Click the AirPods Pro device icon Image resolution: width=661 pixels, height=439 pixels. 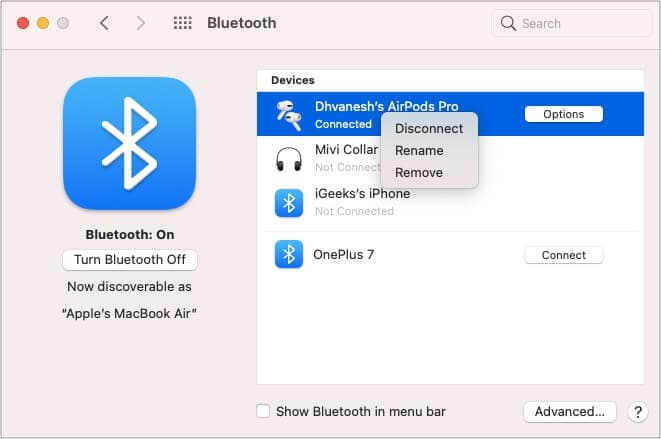click(x=289, y=116)
